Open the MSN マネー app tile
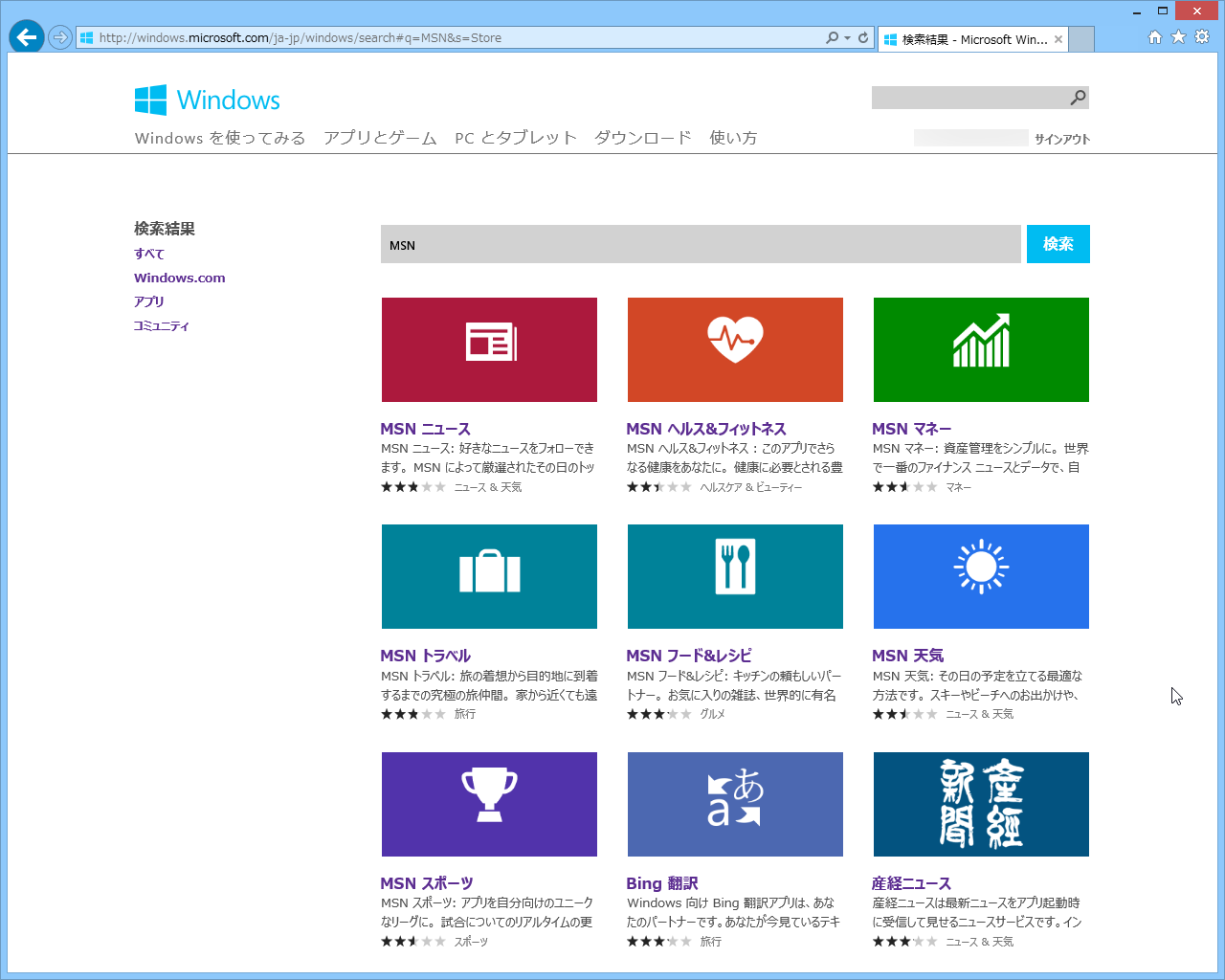1225x980 pixels. (981, 349)
